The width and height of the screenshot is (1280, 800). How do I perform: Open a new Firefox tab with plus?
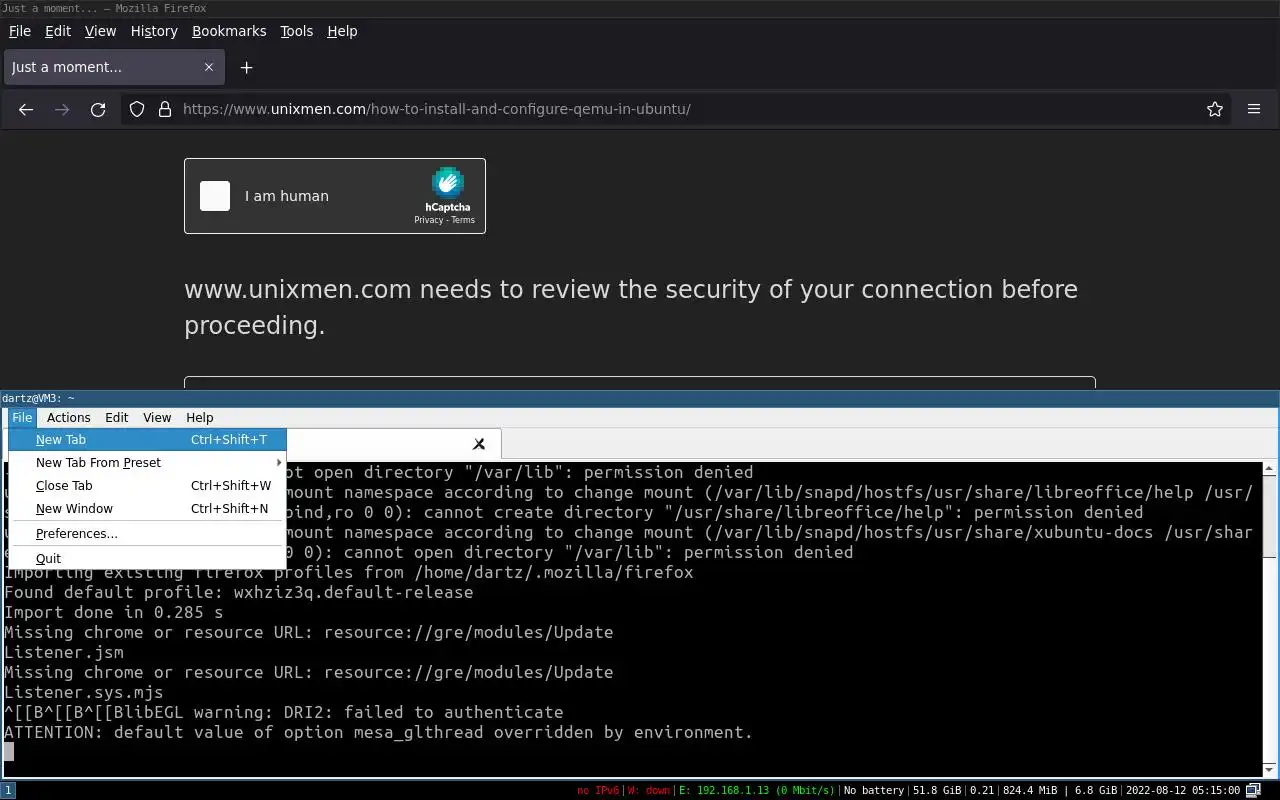pos(246,67)
